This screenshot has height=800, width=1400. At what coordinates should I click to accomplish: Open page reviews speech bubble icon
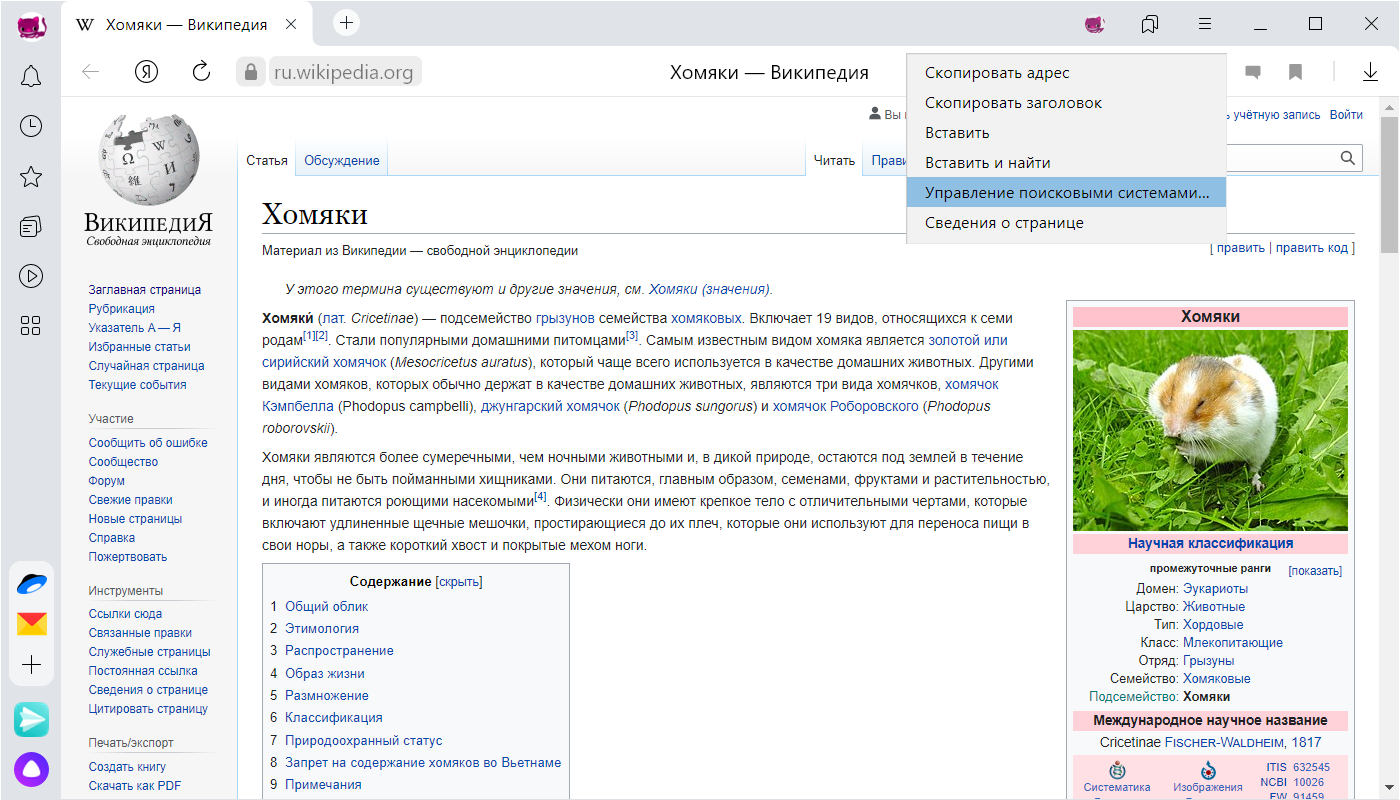[1252, 72]
